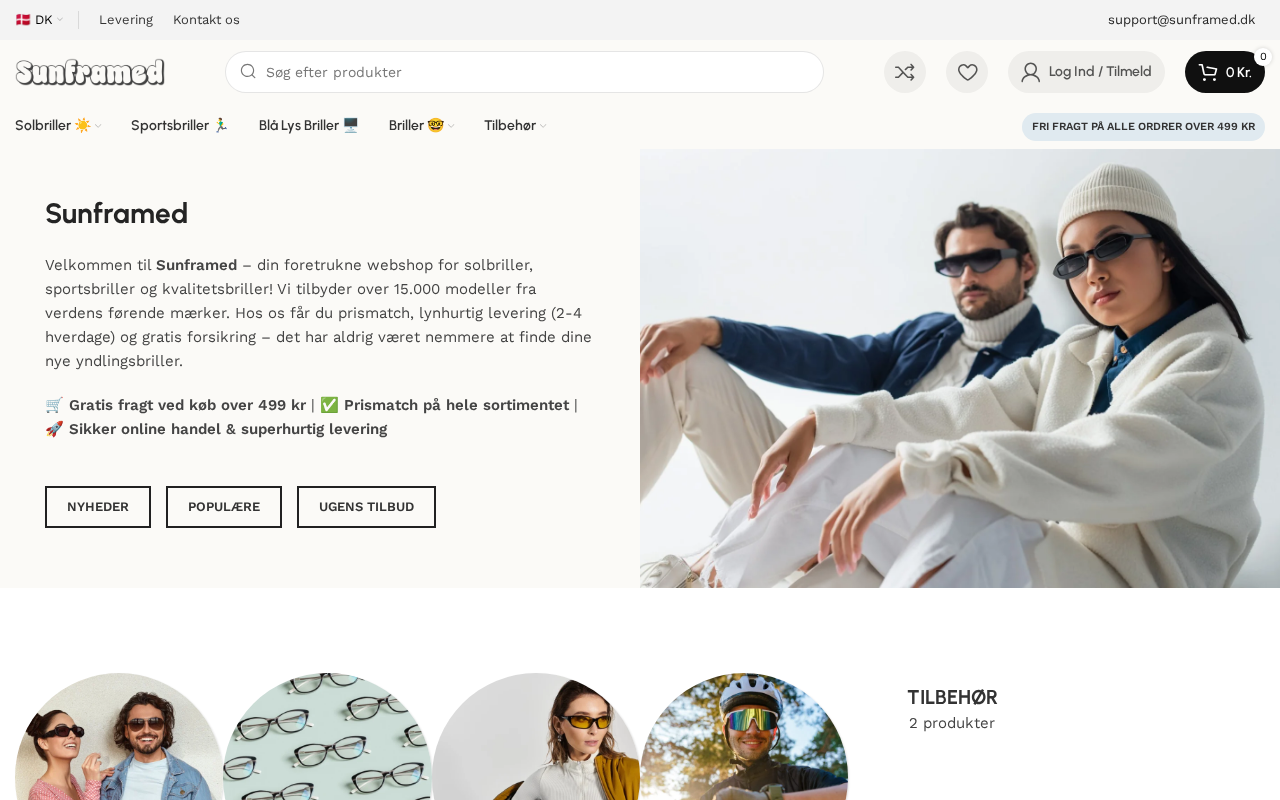
Task: Click Log Ind / Tilmeld
Action: (x=1086, y=72)
